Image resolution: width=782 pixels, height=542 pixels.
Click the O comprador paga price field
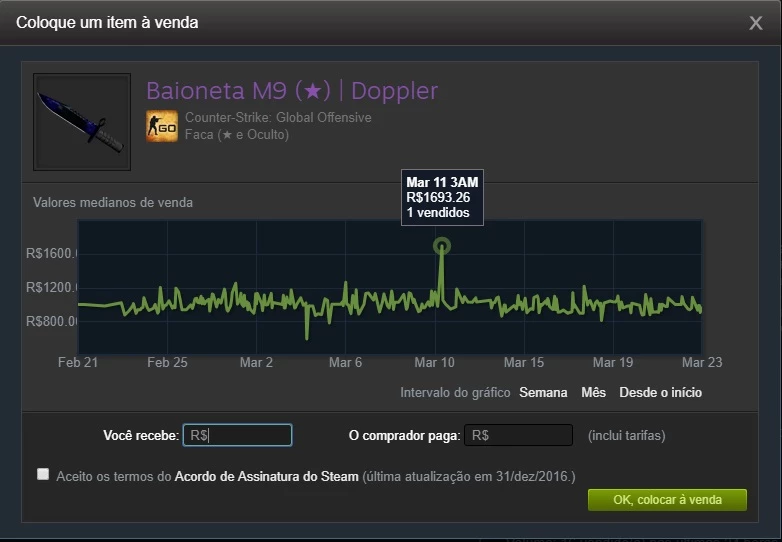(x=518, y=435)
